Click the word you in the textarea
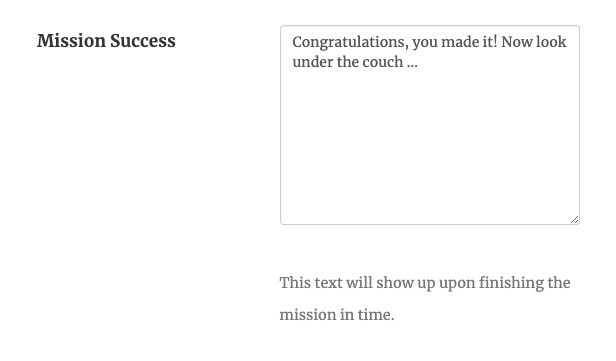This screenshot has height=361, width=616. 424,43
